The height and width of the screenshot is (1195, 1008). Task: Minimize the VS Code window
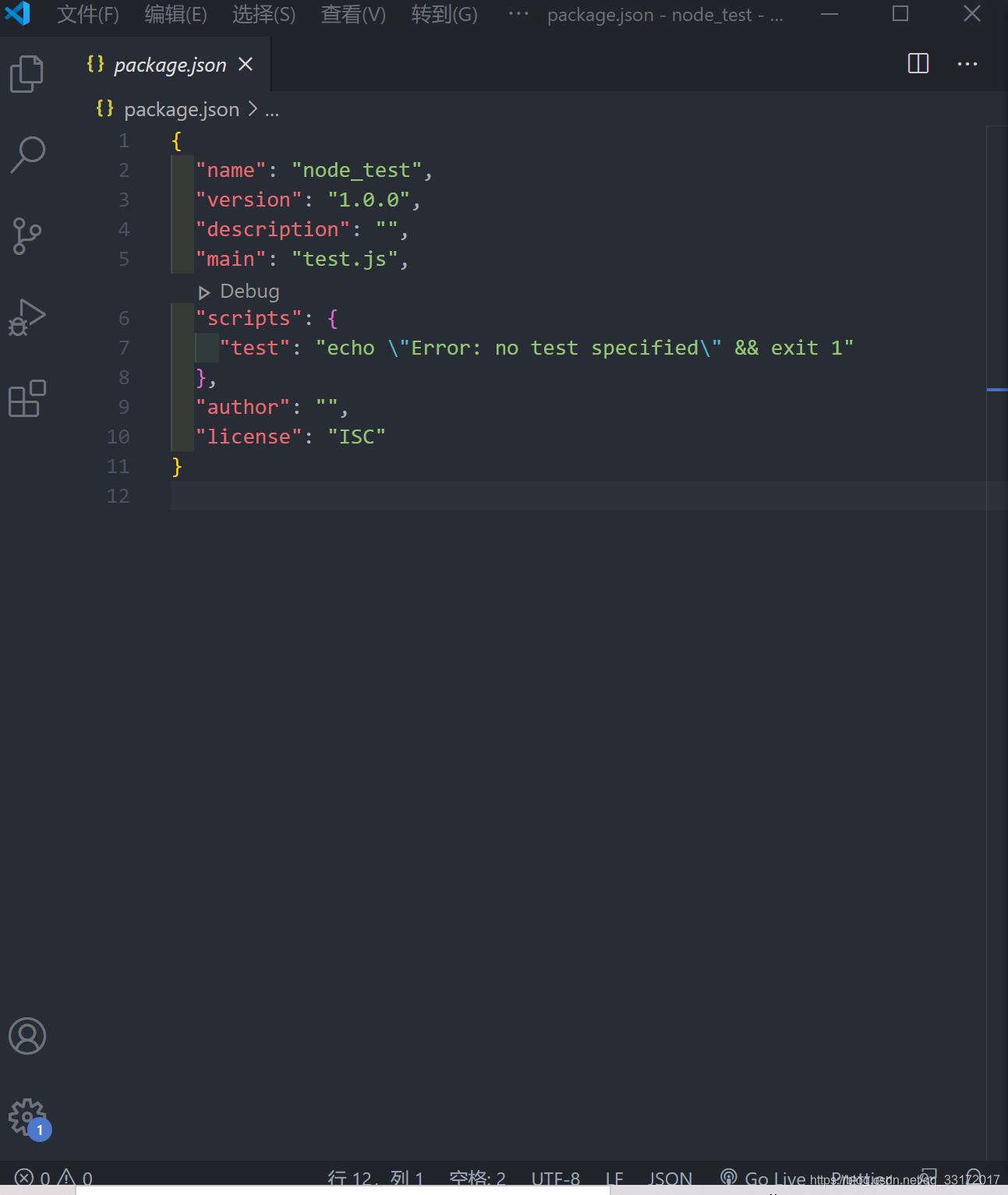829,14
